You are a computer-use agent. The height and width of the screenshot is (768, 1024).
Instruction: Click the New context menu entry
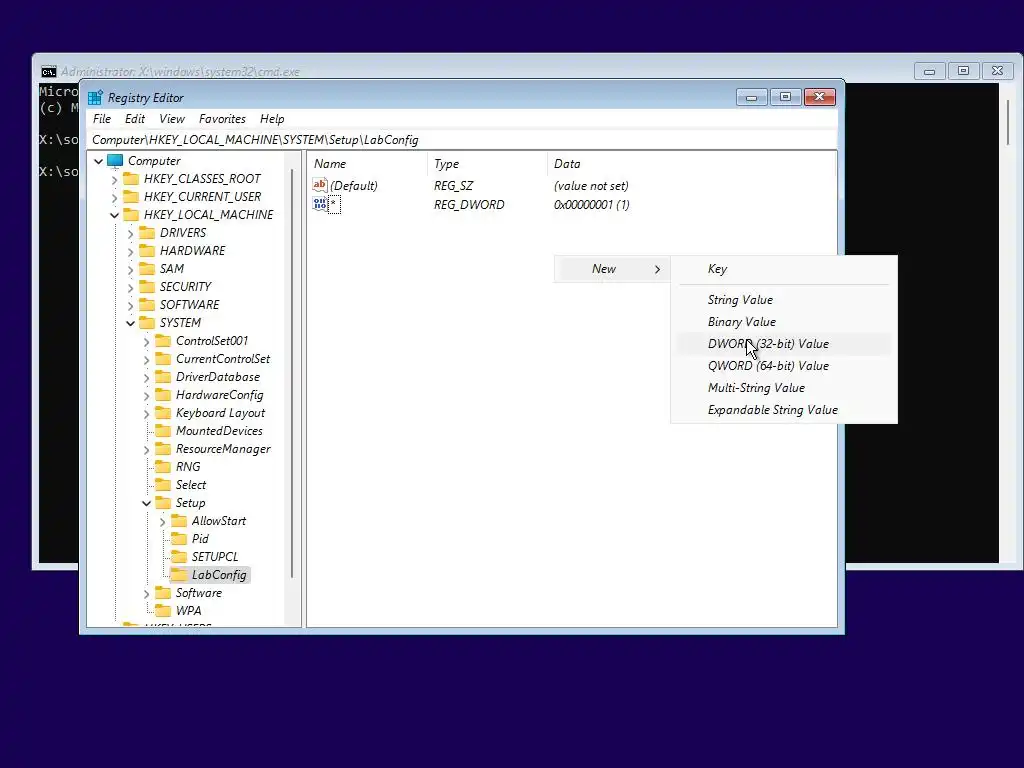tap(612, 269)
